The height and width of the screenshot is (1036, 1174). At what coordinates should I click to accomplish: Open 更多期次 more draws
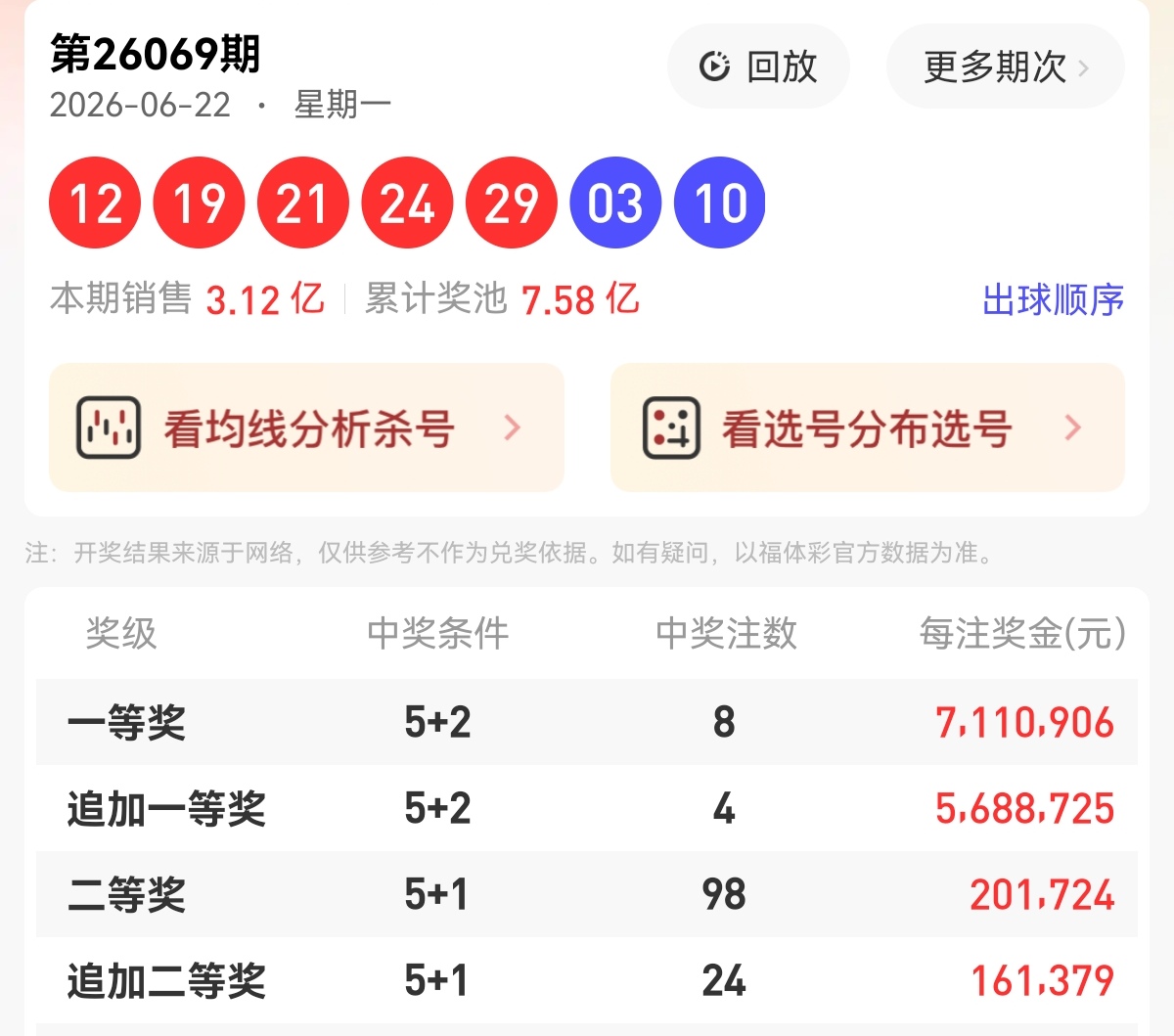pos(1005,67)
